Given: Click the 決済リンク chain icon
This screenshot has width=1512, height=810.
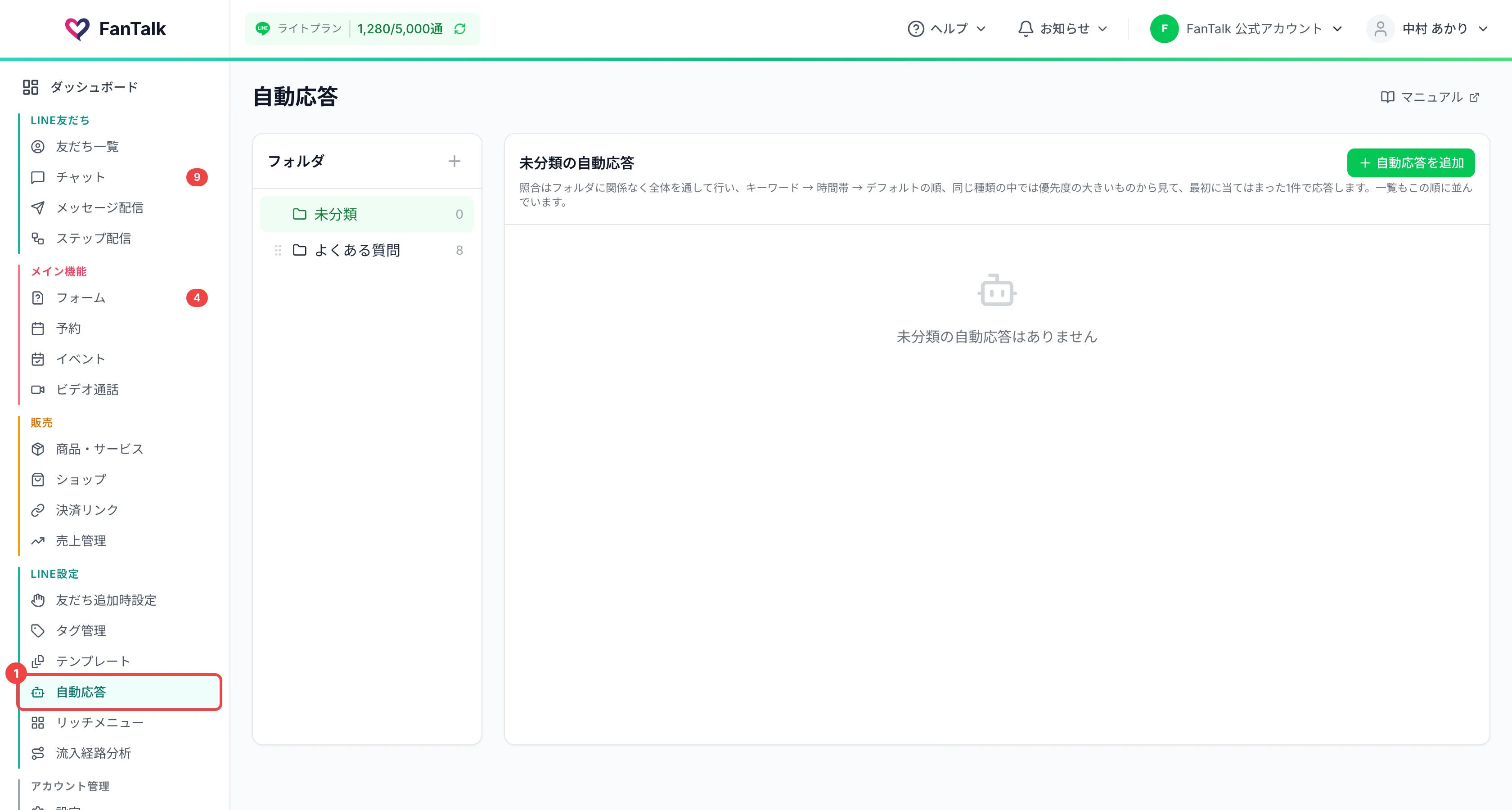Looking at the screenshot, I should (37, 510).
